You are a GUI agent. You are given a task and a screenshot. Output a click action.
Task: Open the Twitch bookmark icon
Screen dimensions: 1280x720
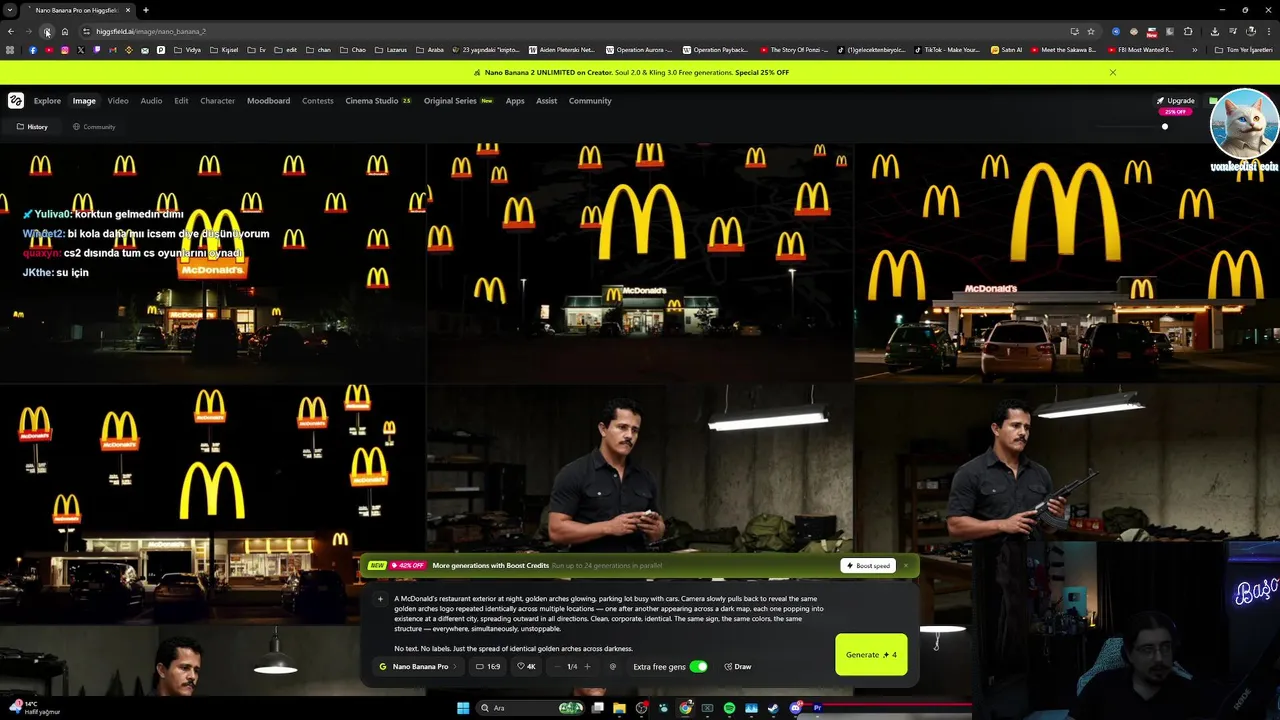97,50
